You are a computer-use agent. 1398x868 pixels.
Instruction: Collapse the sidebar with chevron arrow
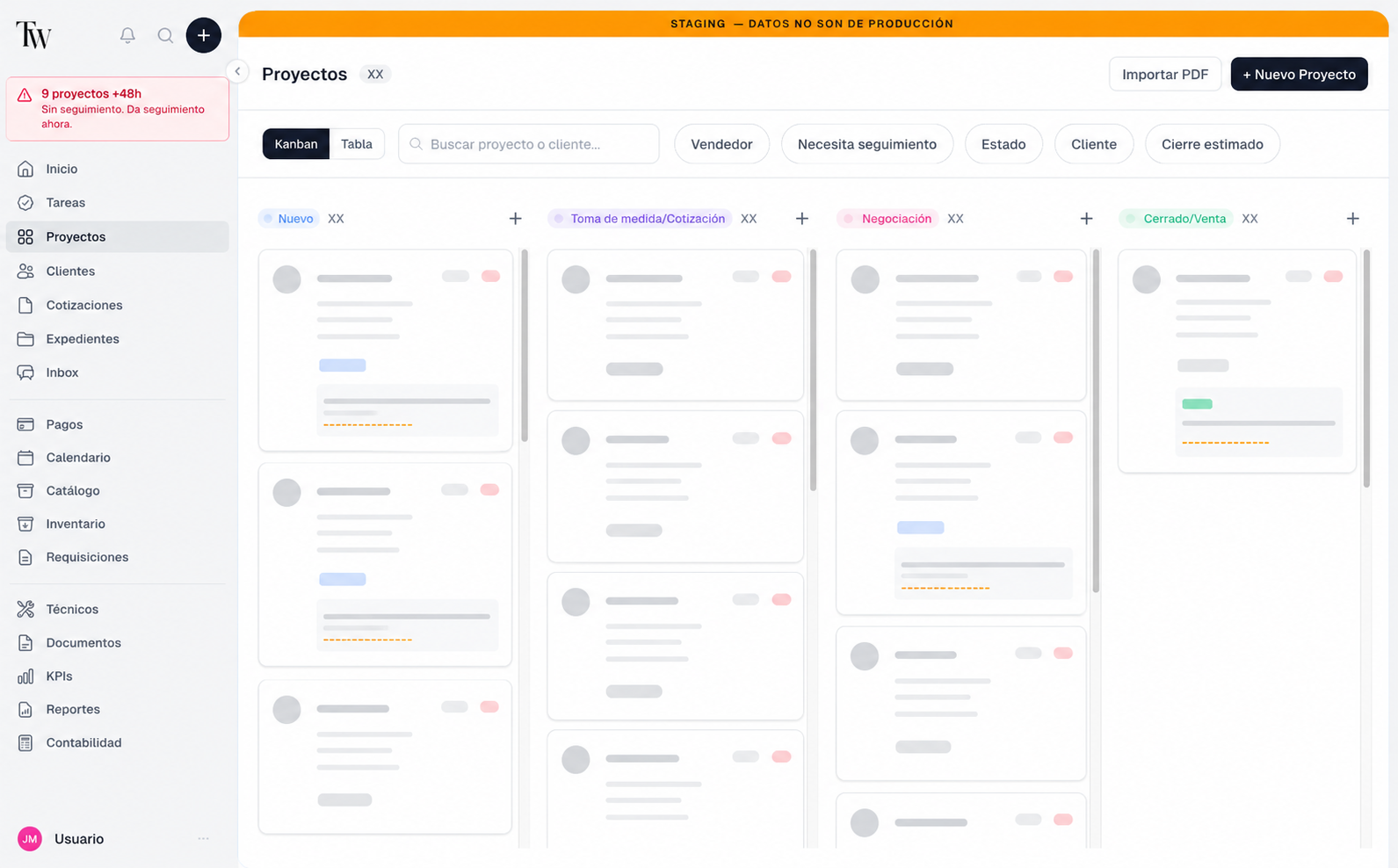click(x=237, y=71)
